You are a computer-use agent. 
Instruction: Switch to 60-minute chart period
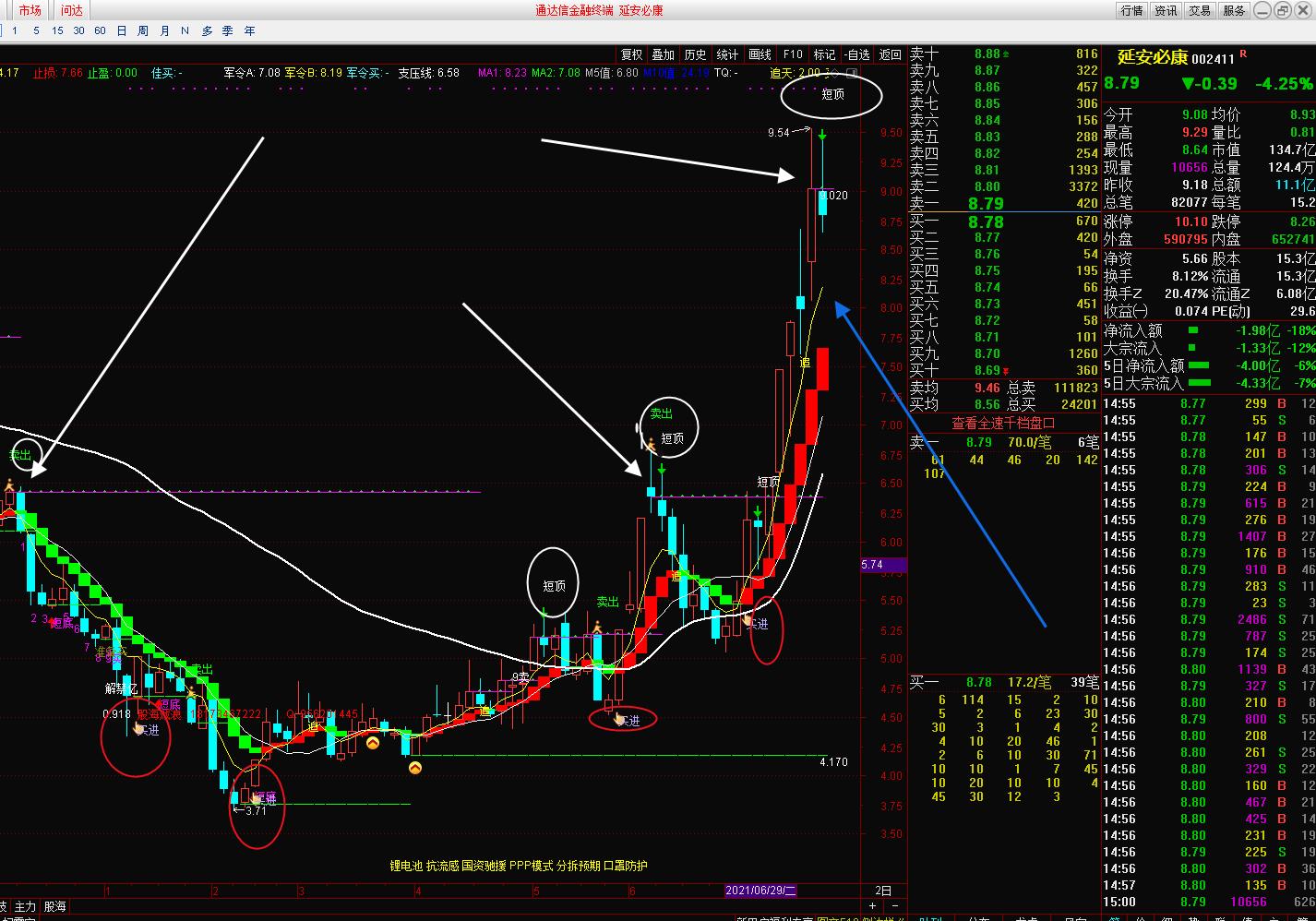tap(100, 30)
